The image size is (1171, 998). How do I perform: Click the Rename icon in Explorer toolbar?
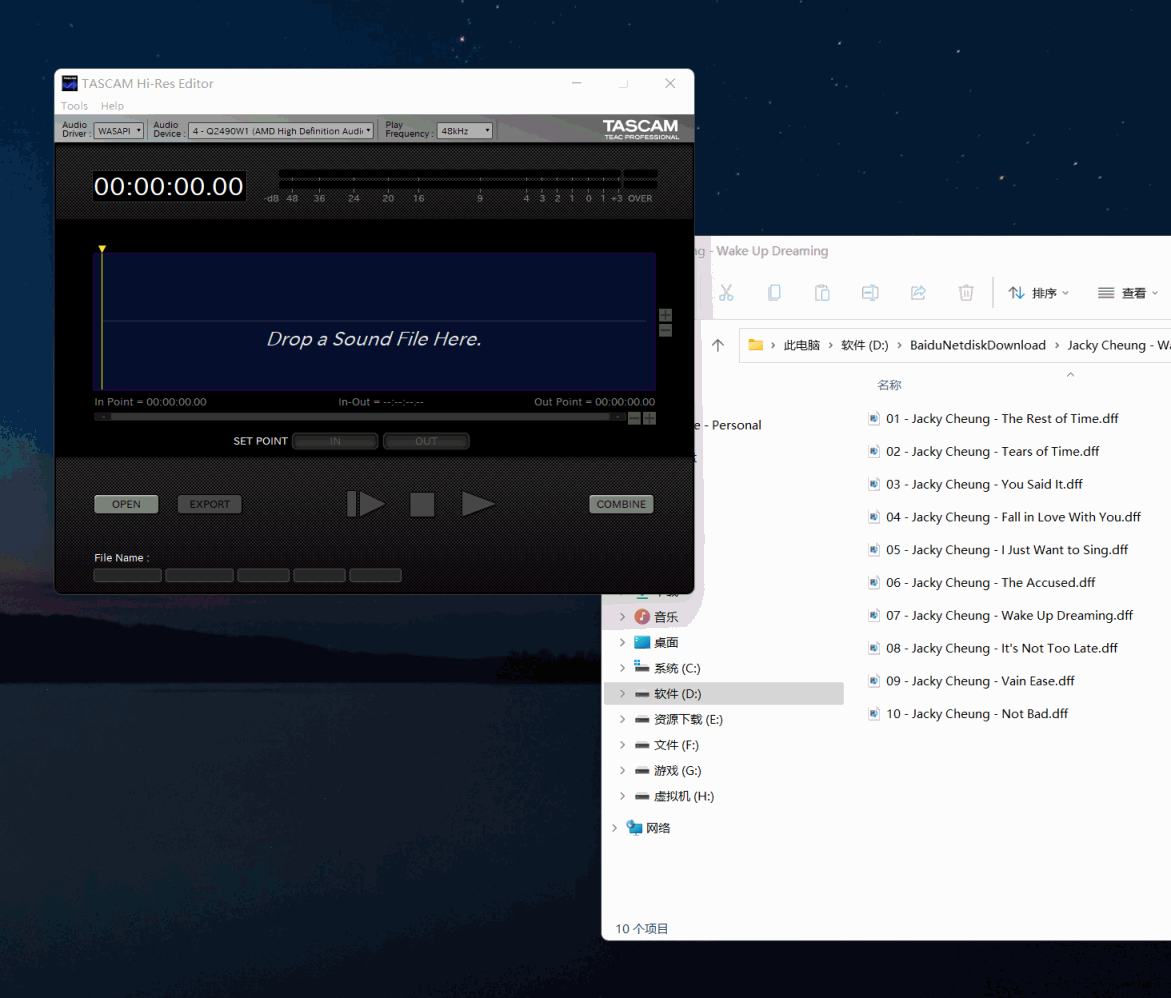pos(870,293)
